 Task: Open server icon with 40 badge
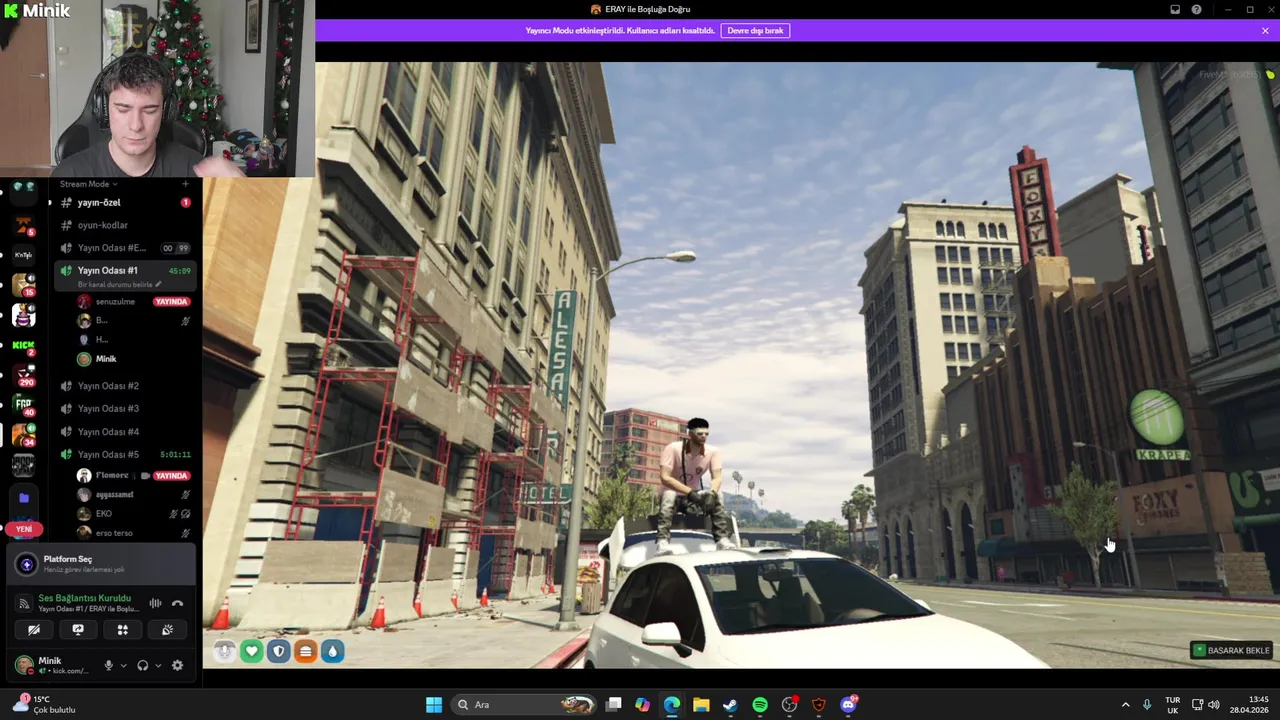point(23,404)
